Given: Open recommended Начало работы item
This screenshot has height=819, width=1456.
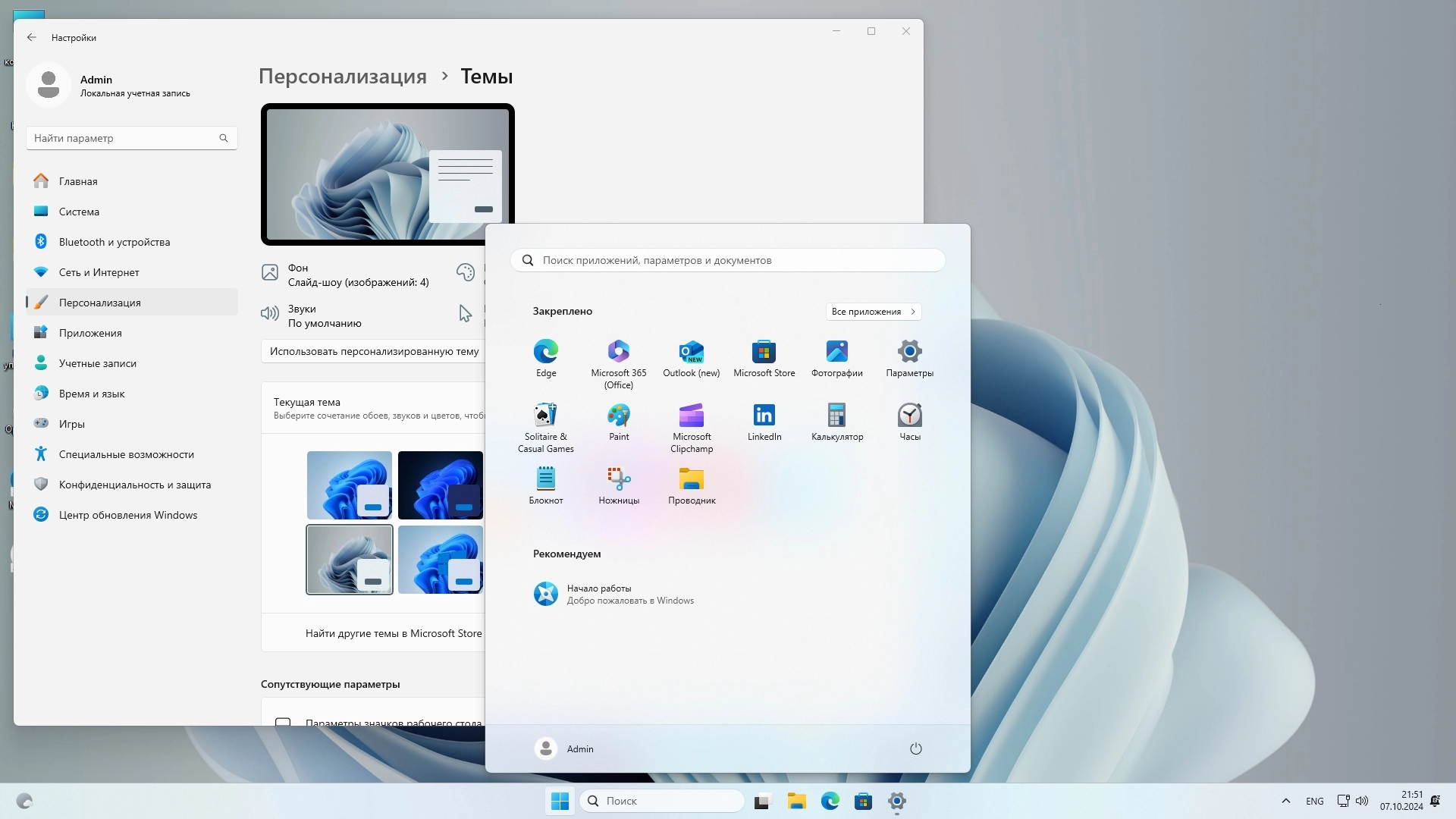Looking at the screenshot, I should (x=613, y=594).
